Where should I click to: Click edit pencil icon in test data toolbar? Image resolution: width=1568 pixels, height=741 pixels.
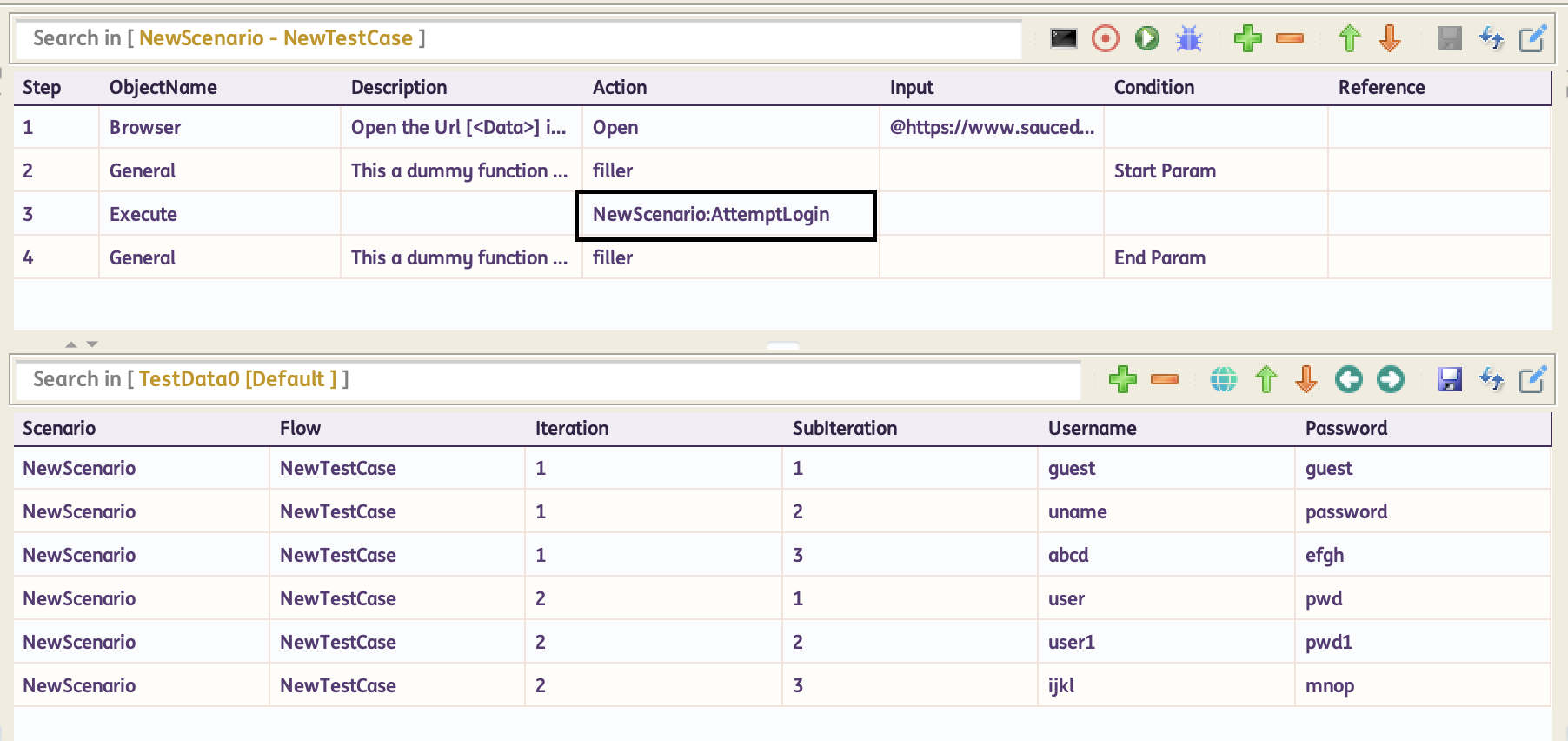(1532, 379)
